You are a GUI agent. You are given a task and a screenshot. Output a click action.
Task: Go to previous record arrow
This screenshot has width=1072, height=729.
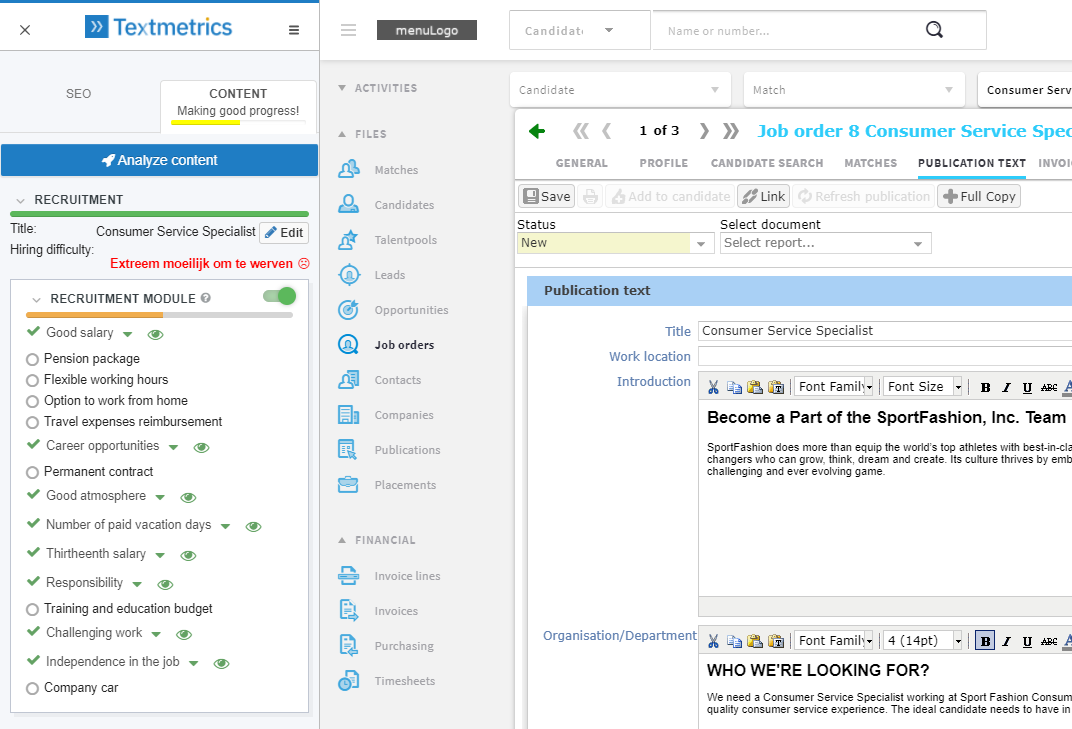coord(606,131)
